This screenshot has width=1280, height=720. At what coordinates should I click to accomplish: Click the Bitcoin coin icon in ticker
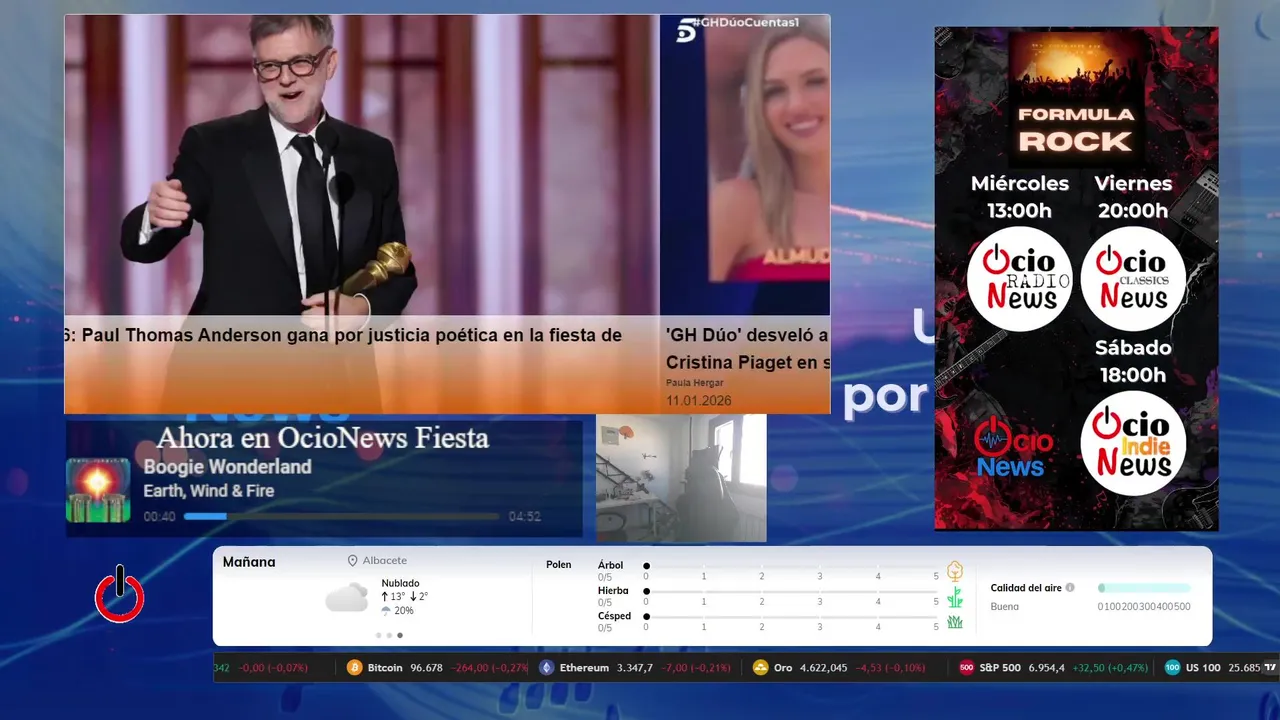pos(354,668)
